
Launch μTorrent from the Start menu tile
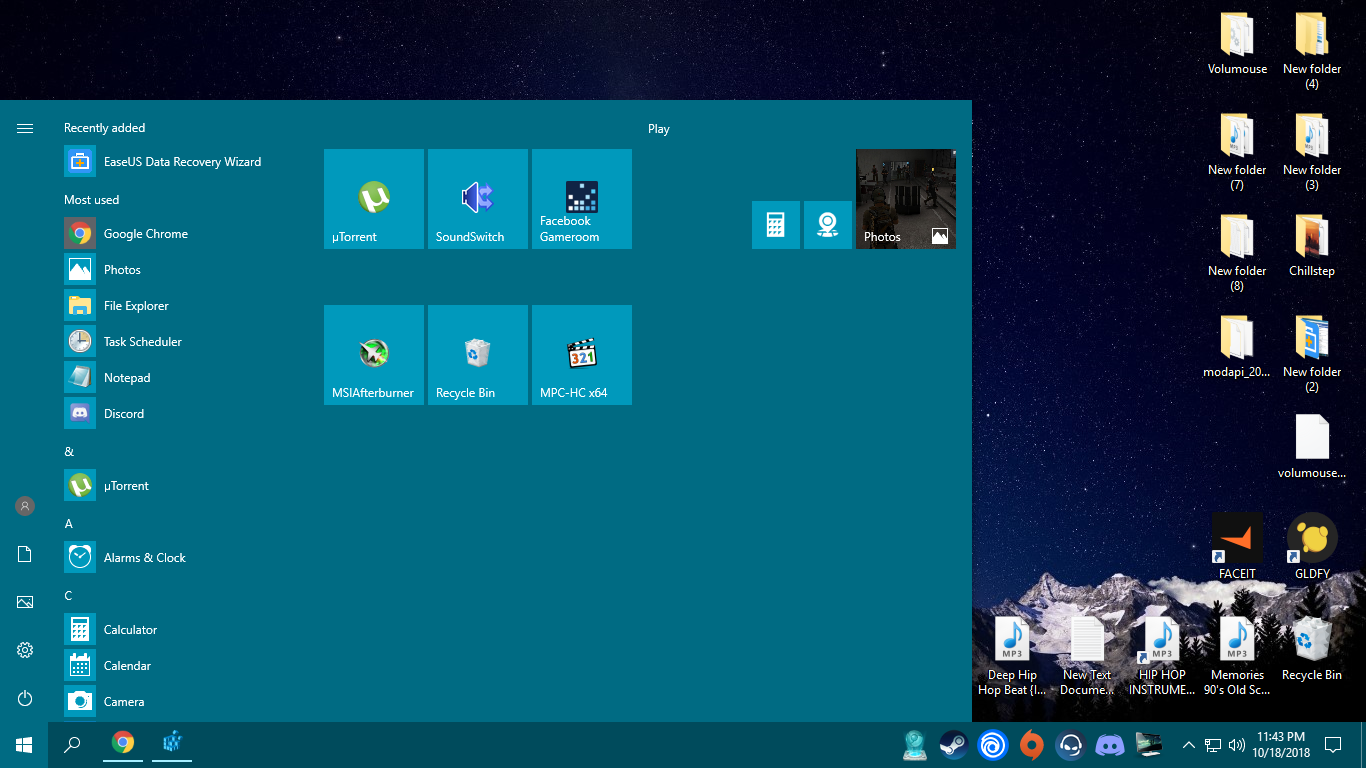pyautogui.click(x=373, y=198)
